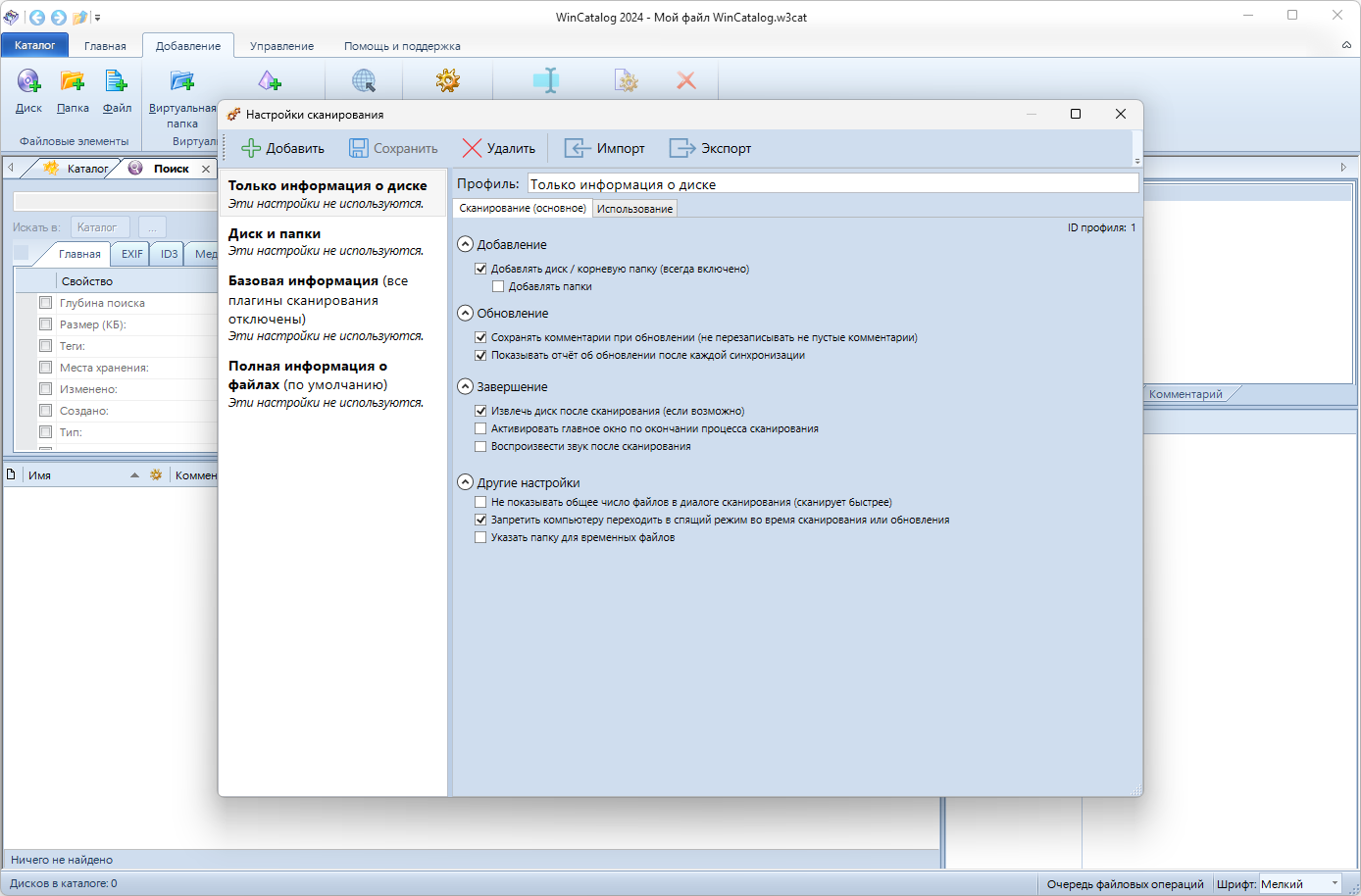The height and width of the screenshot is (896, 1361).
Task: Click the orange gear ribbon icon
Action: tap(448, 80)
